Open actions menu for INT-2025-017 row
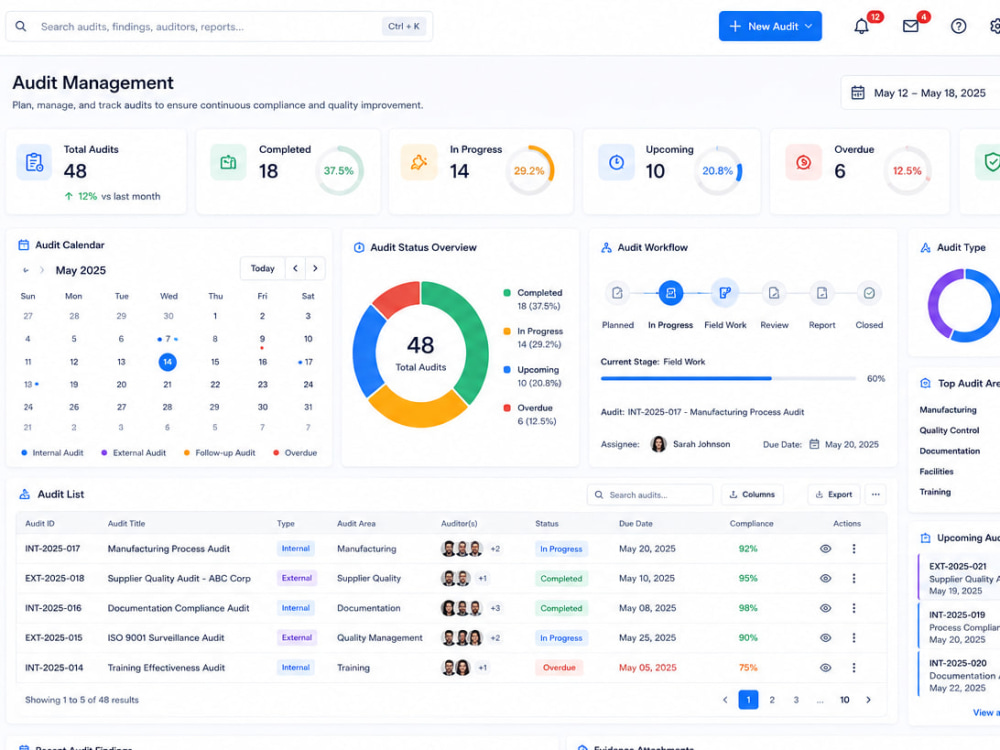Screen dimensions: 1000x750 853,548
